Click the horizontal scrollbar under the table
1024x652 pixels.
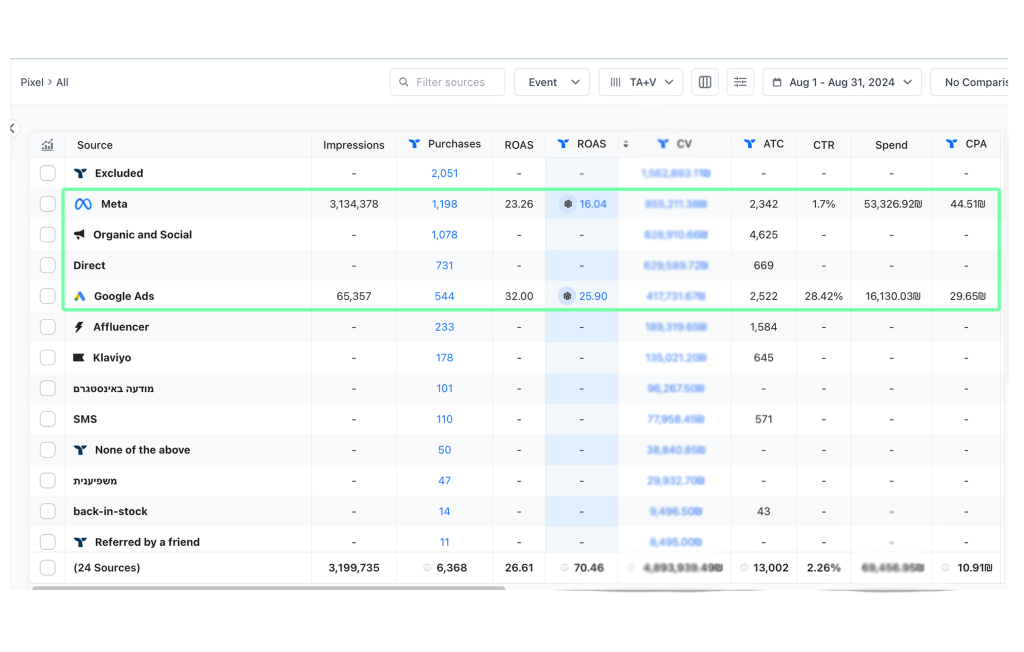(268, 588)
